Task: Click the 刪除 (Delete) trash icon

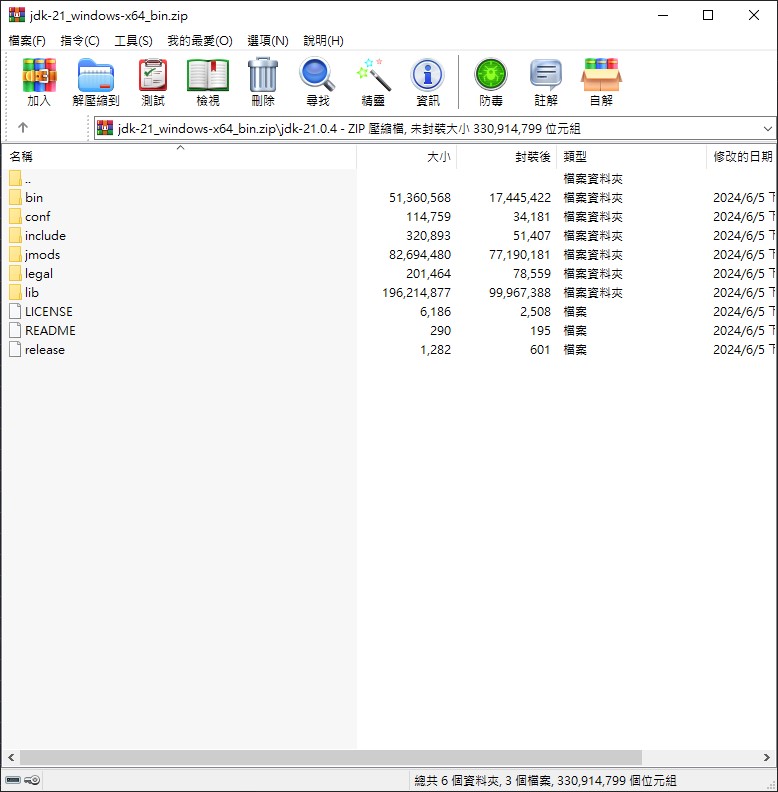Action: coord(263,82)
